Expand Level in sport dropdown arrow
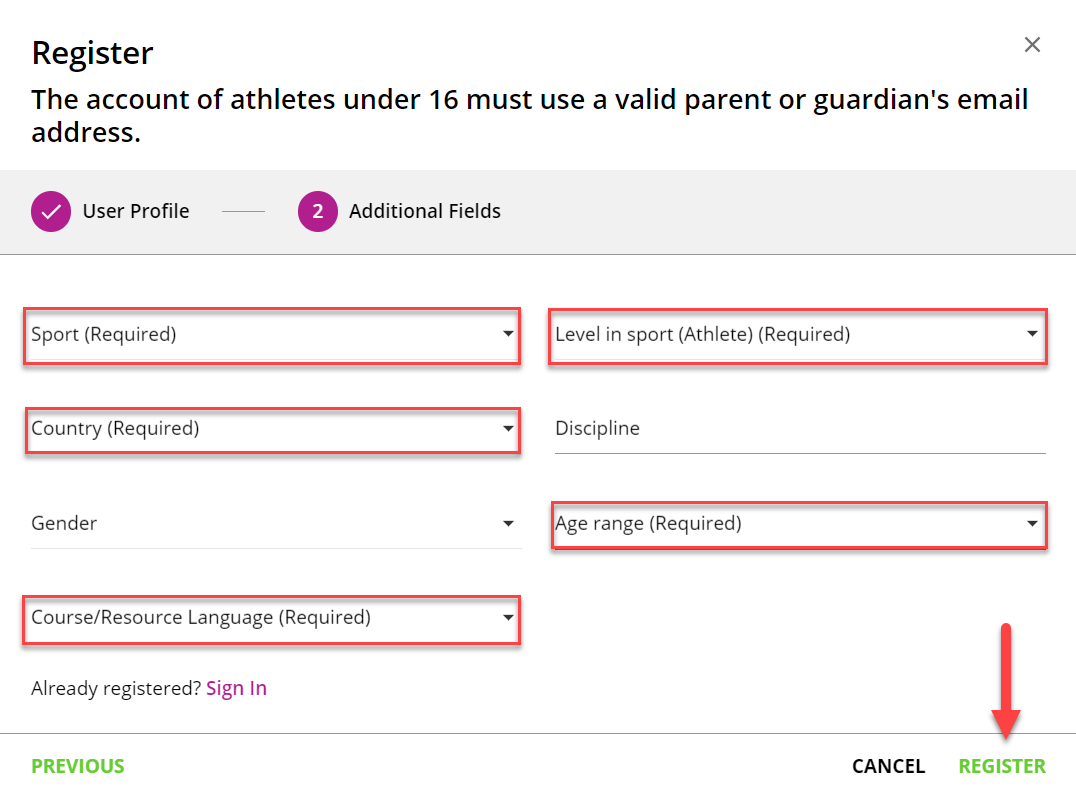1076x797 pixels. coord(1032,334)
